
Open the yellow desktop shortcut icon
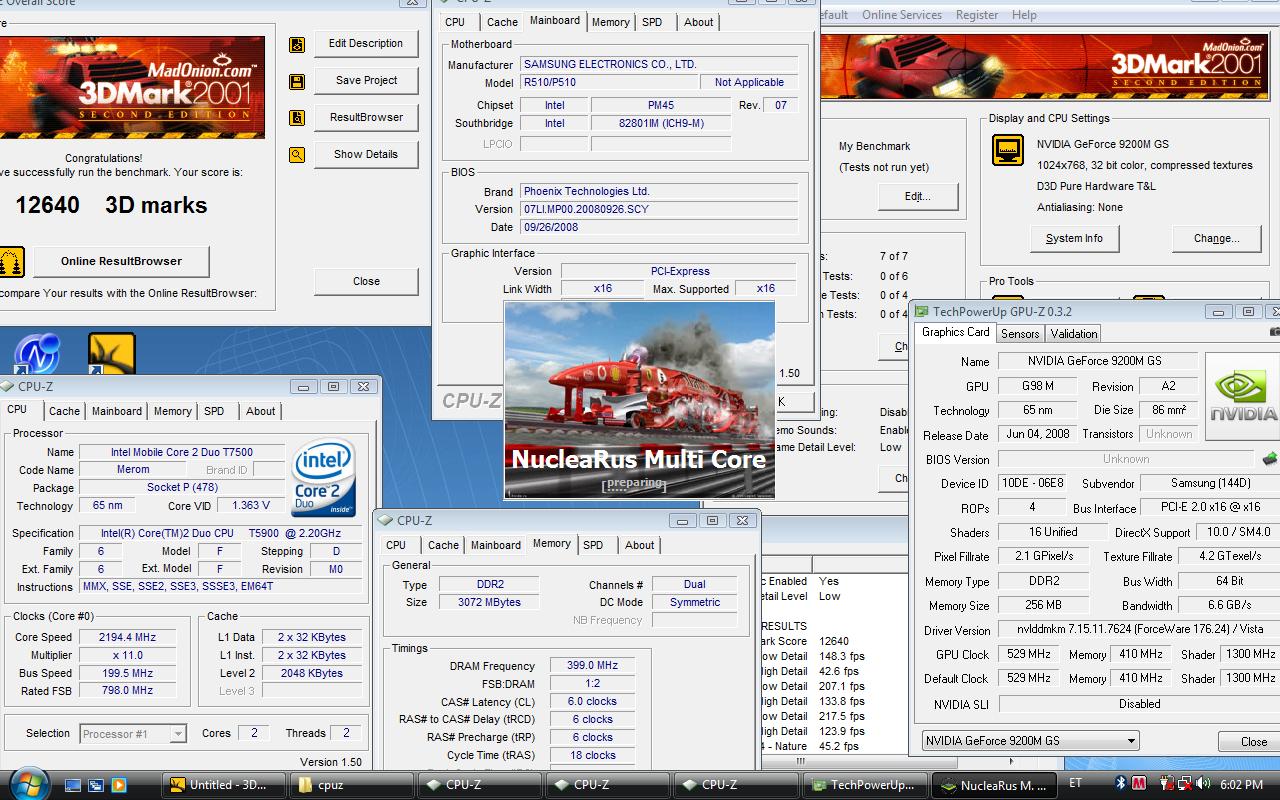(111, 354)
